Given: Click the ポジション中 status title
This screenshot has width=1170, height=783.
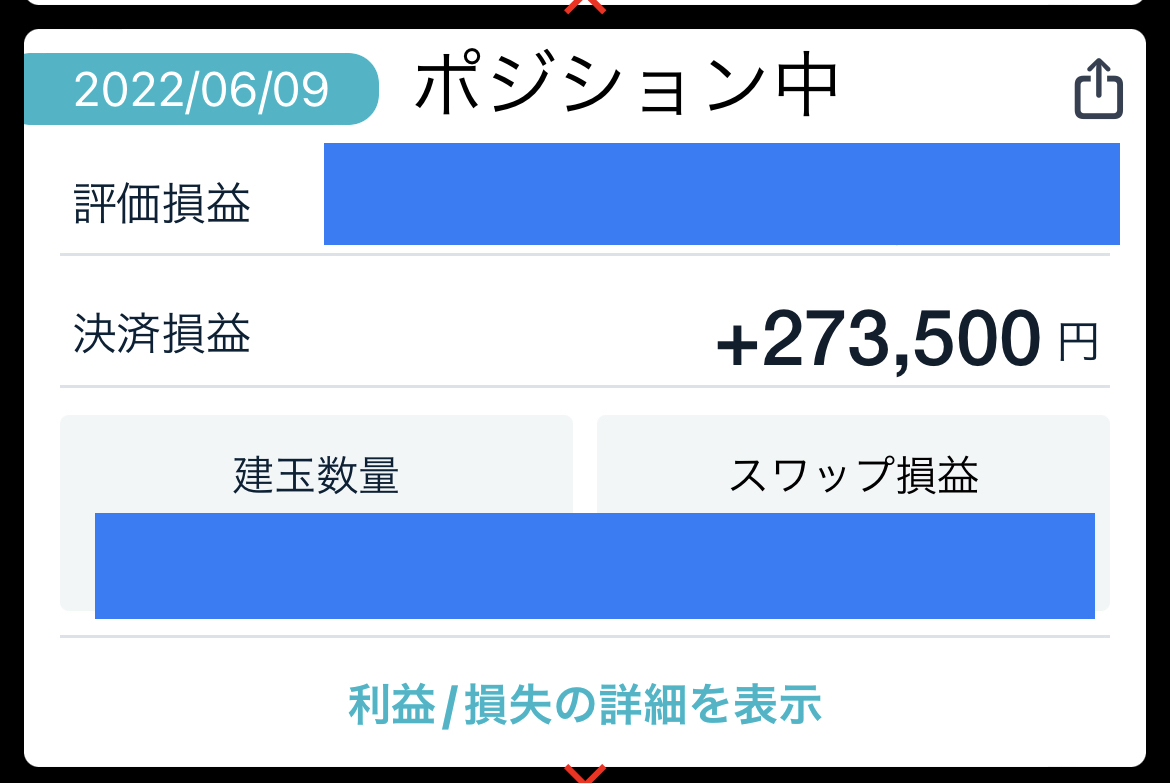Looking at the screenshot, I should [x=627, y=86].
